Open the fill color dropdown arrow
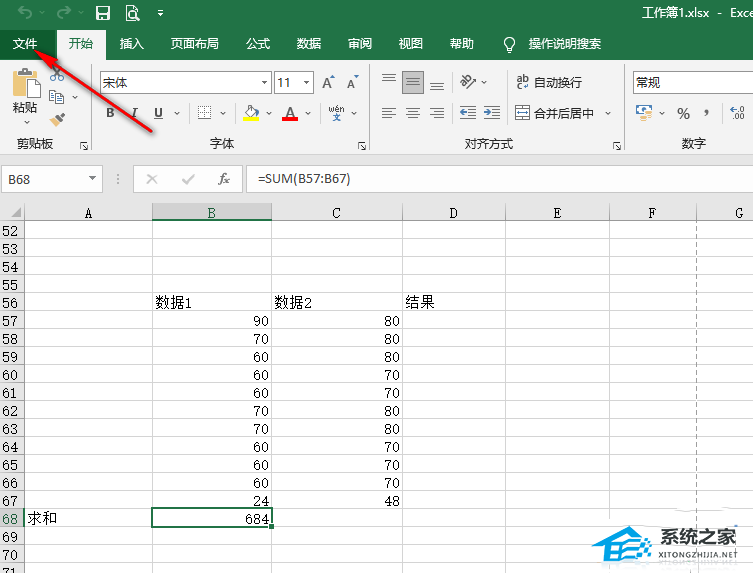This screenshot has width=753, height=573. click(x=269, y=113)
